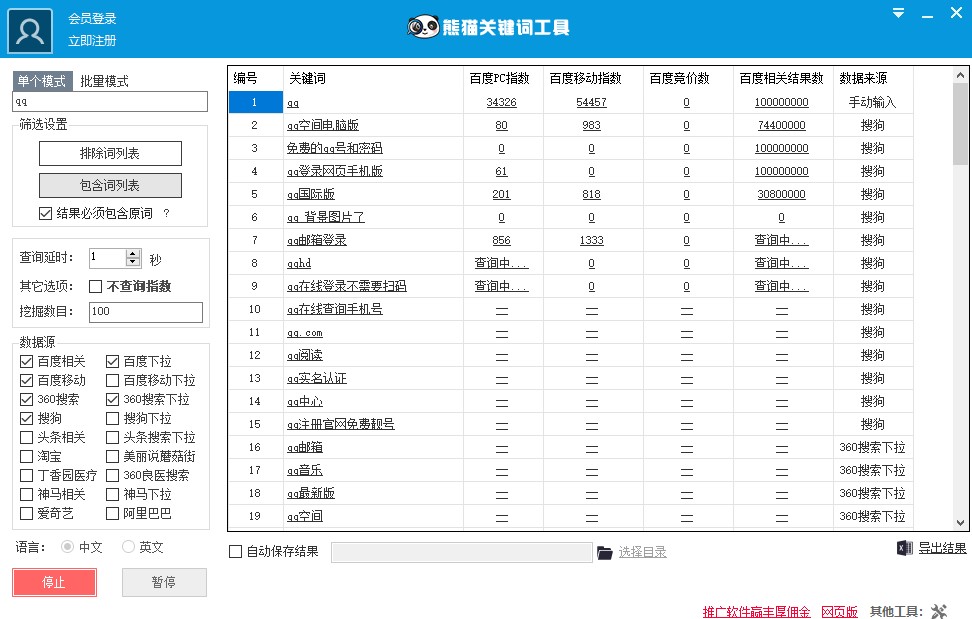Uncheck 百度相关 data source

click(26, 361)
